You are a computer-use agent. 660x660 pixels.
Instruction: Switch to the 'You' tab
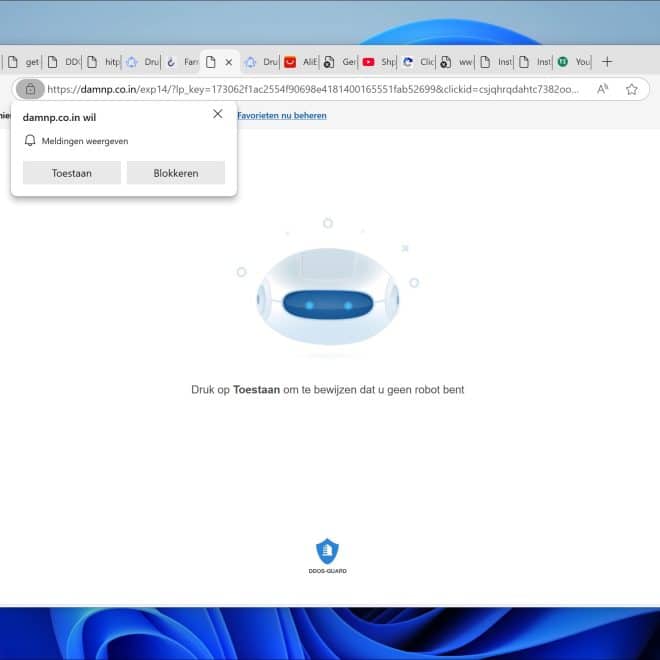coord(574,62)
